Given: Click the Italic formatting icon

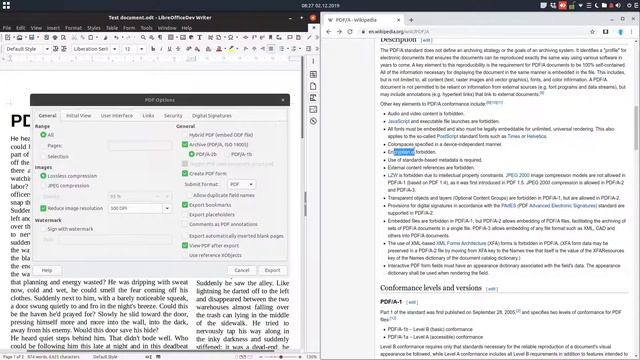Looking at the screenshot, I should [161, 49].
